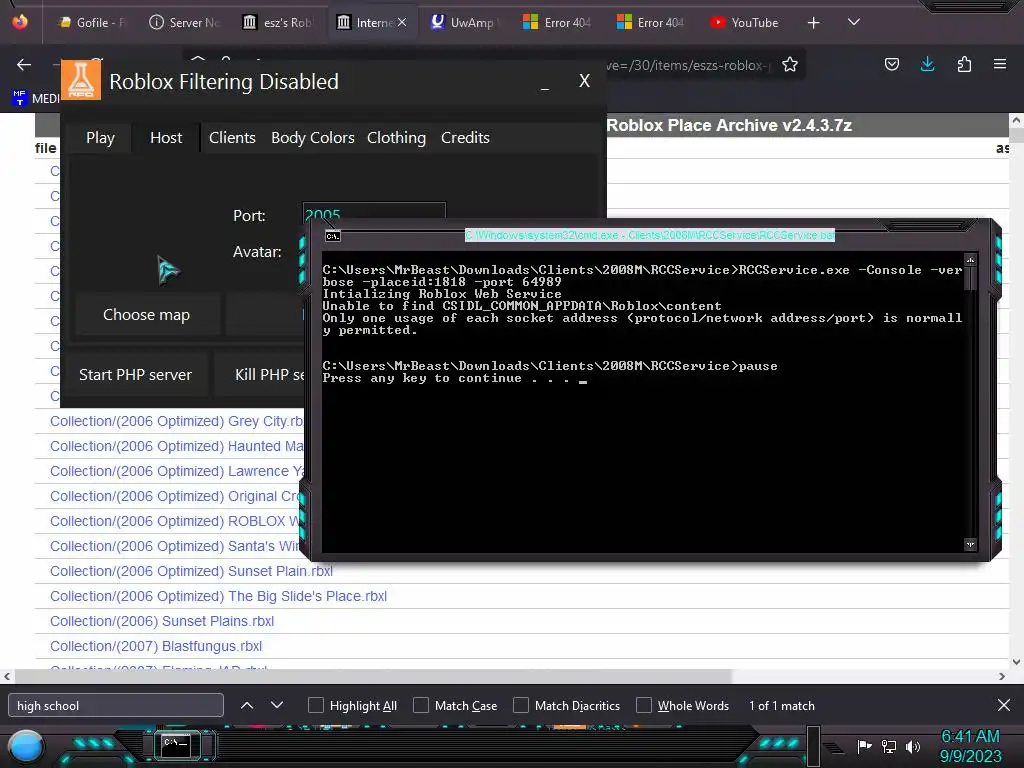
Task: Switch to the first Error 404 tab
Action: [557, 23]
